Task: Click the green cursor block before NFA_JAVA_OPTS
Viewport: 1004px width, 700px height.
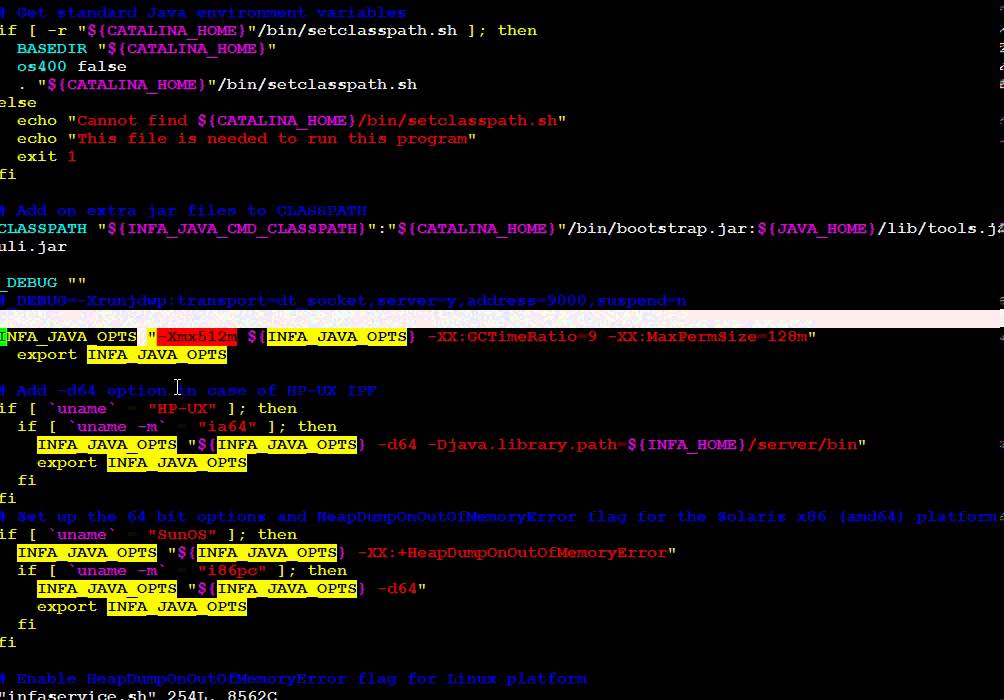Action: pyautogui.click(x=3, y=337)
